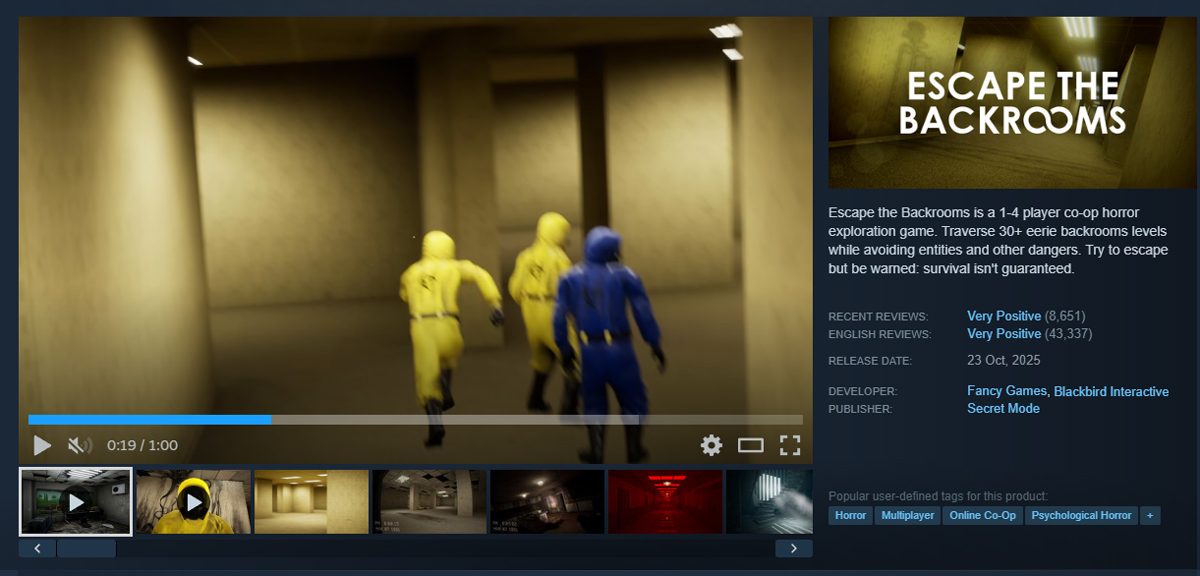Enter fullscreen video mode

coord(790,445)
